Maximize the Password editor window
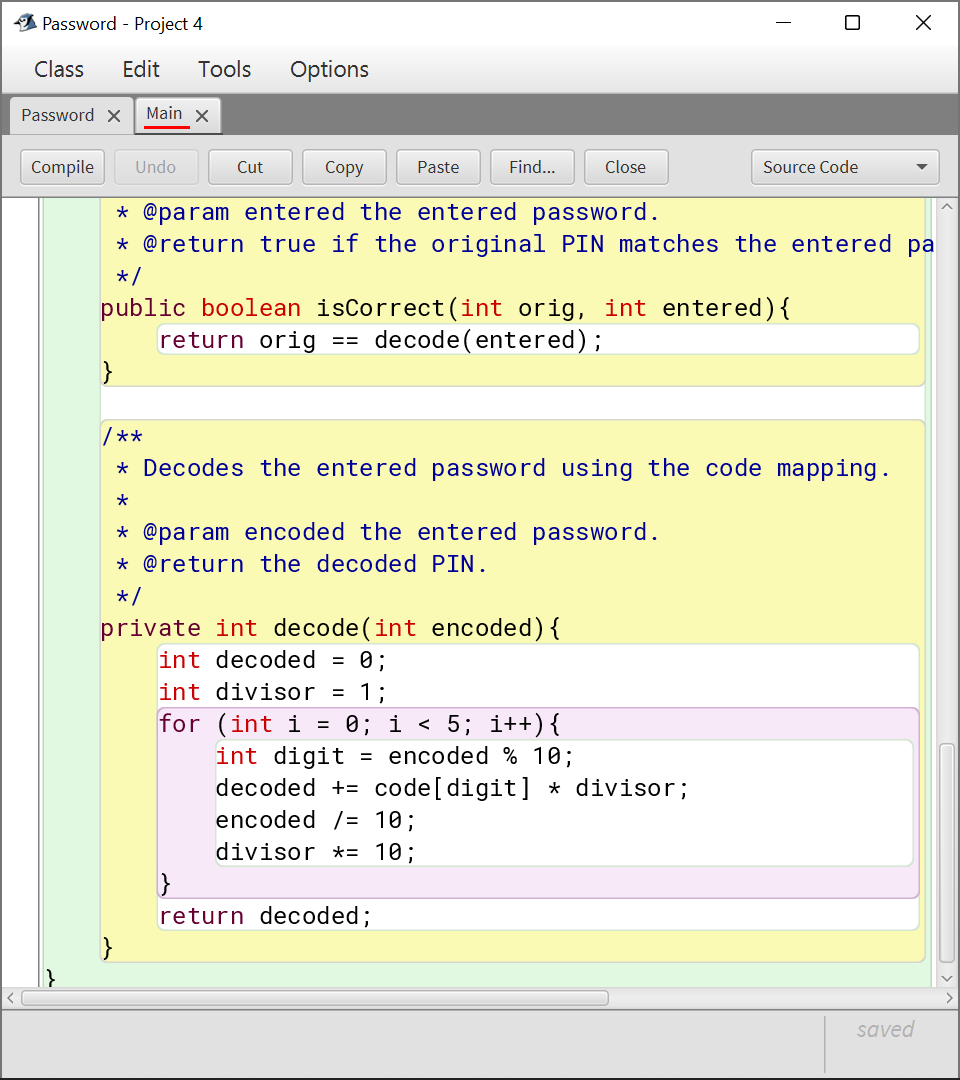Screen dimensions: 960x1080 tap(853, 23)
